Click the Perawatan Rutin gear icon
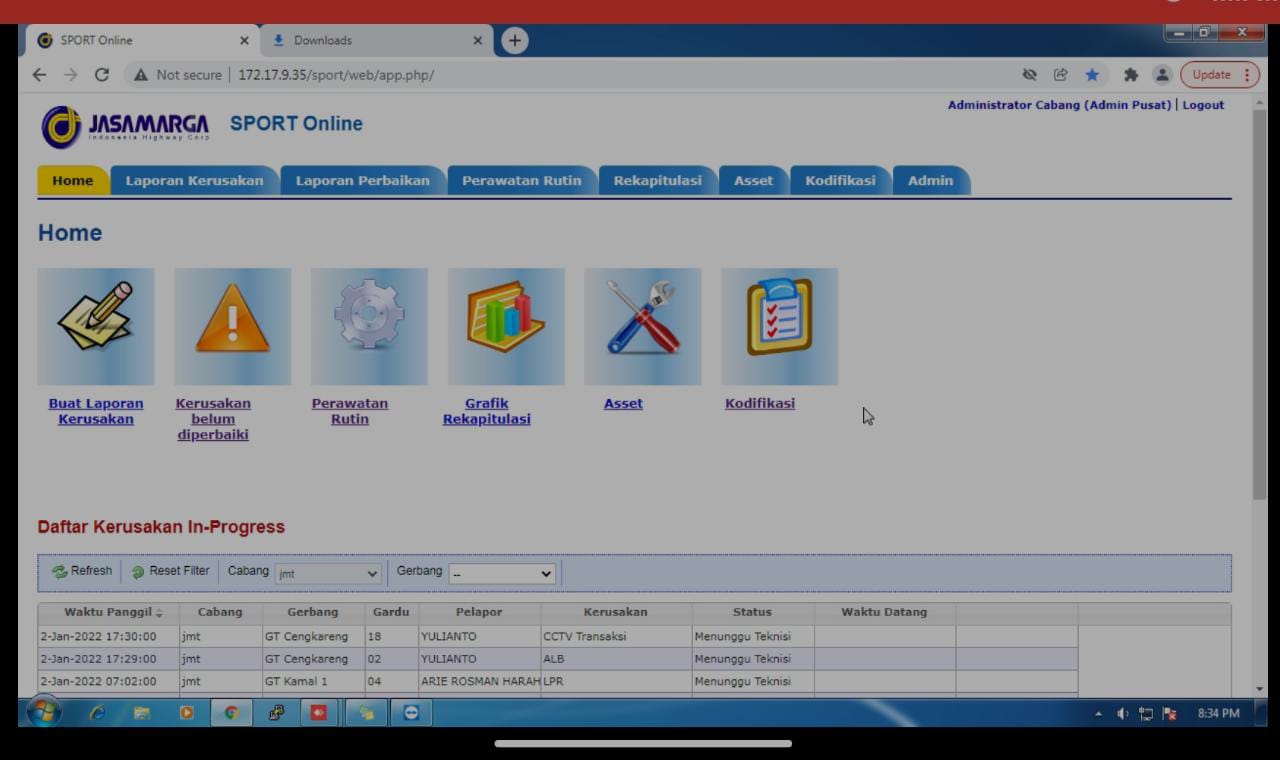The width and height of the screenshot is (1280, 760). (x=369, y=326)
